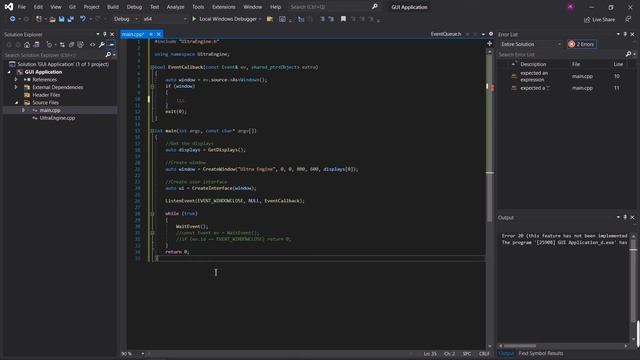
Task: Click the editor split window icon
Action: (x=489, y=43)
